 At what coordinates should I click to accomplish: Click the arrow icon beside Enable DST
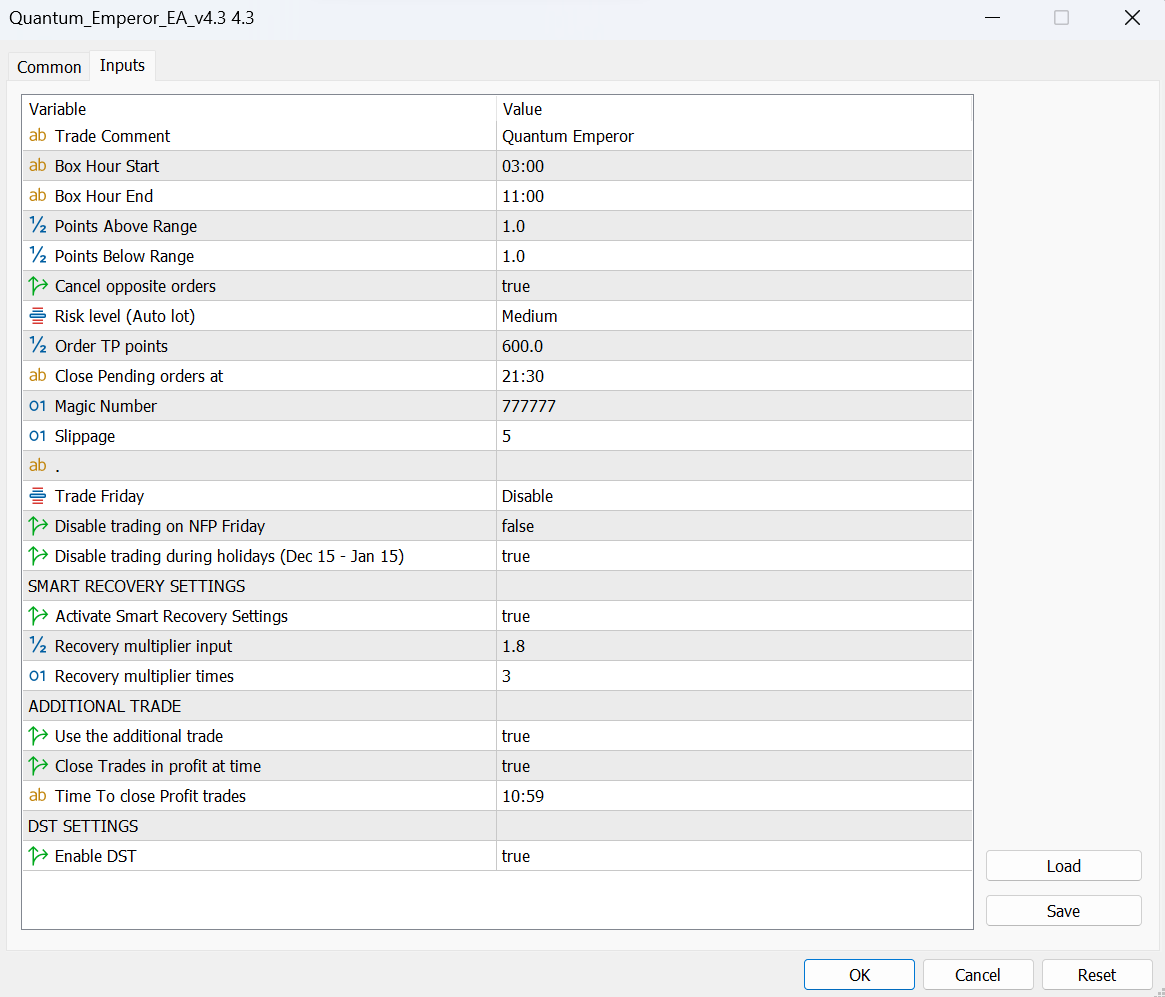click(x=37, y=856)
